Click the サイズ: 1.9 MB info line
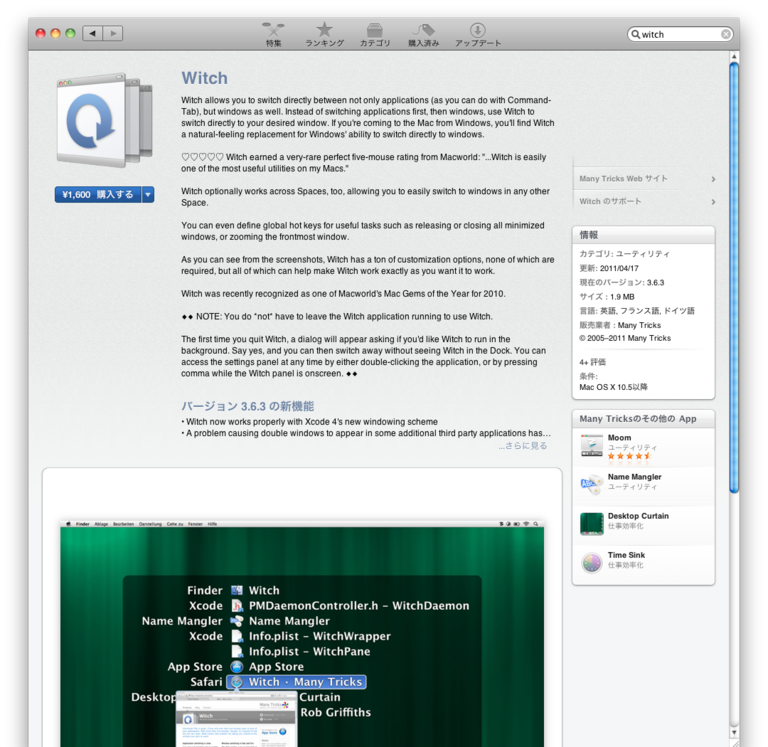768x747 pixels. [606, 296]
